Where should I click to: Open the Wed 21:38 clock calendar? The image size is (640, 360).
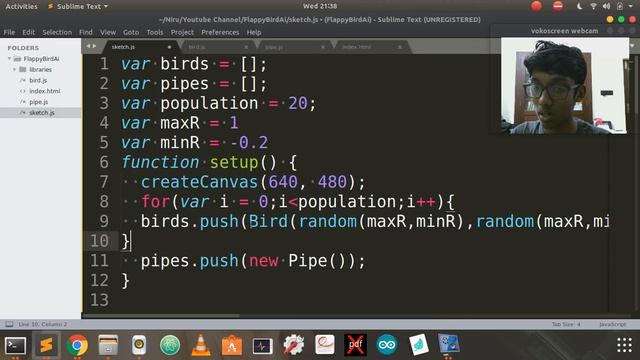point(320,6)
